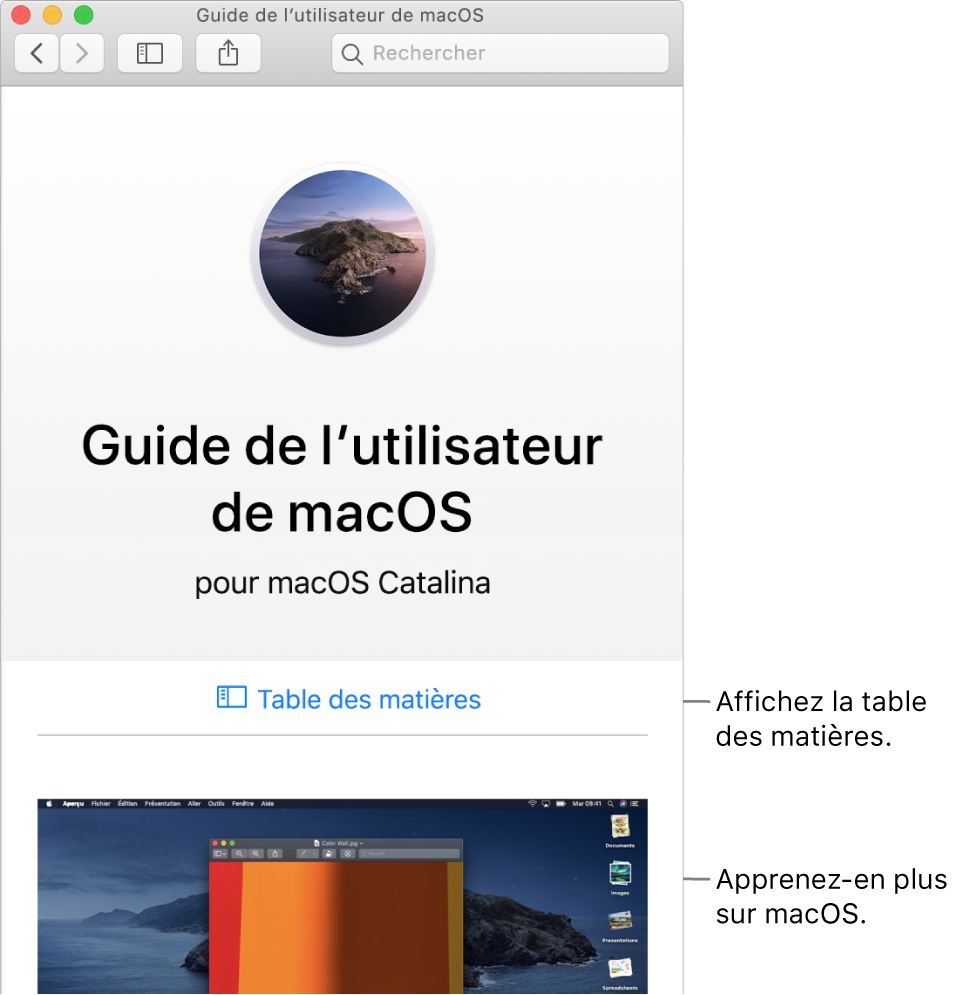The image size is (958, 995).
Task: Open Notification Center from the menu bar
Action: click(x=635, y=804)
